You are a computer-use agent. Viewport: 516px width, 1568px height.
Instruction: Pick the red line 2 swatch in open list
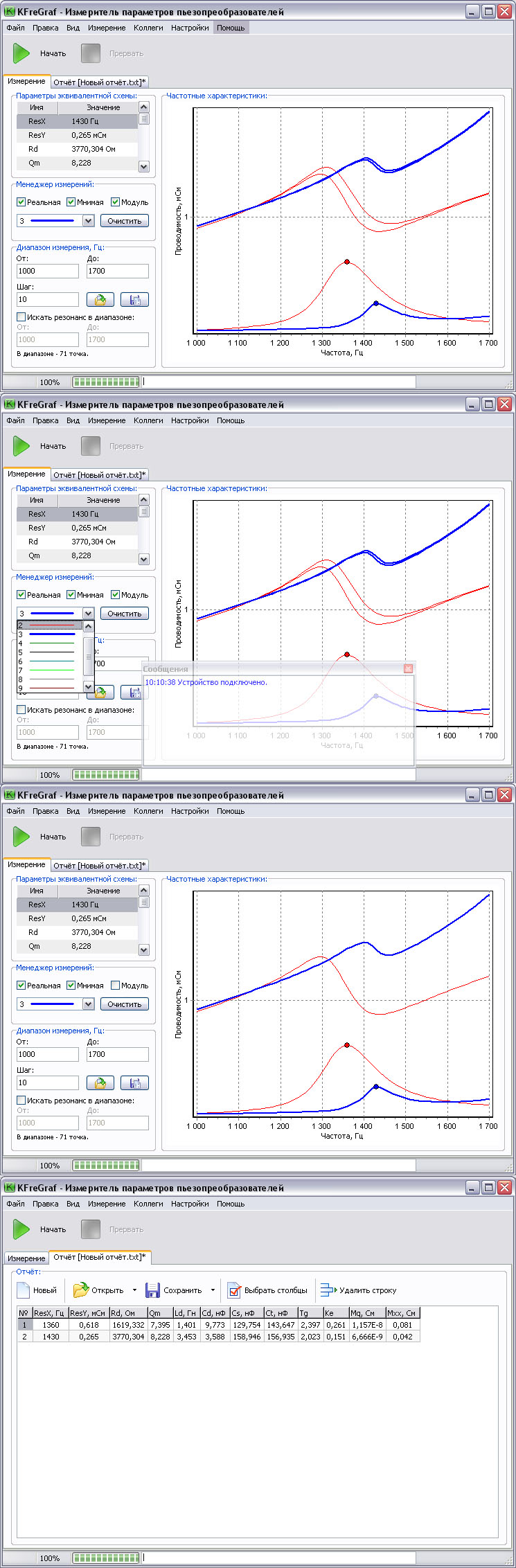pyautogui.click(x=51, y=625)
